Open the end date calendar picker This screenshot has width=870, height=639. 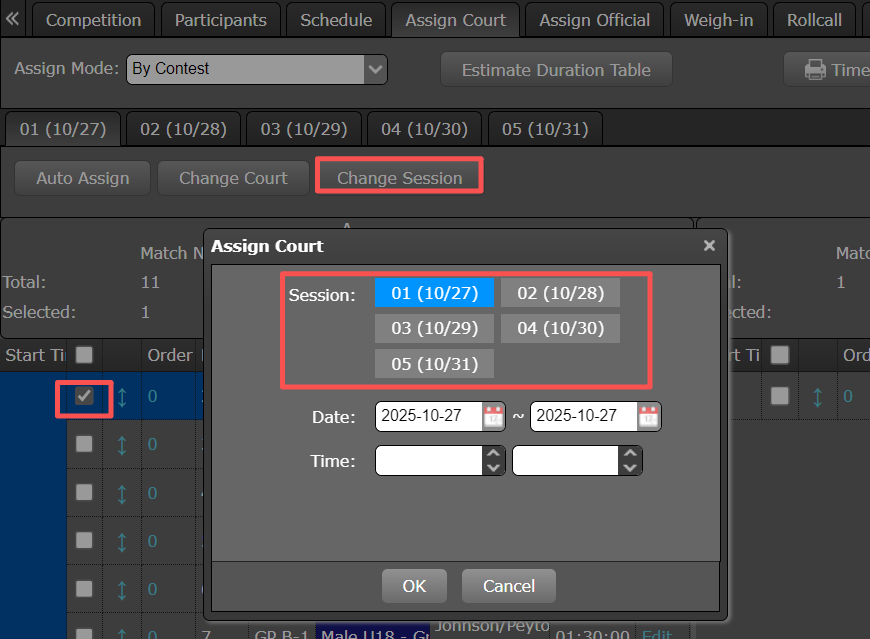pos(649,416)
